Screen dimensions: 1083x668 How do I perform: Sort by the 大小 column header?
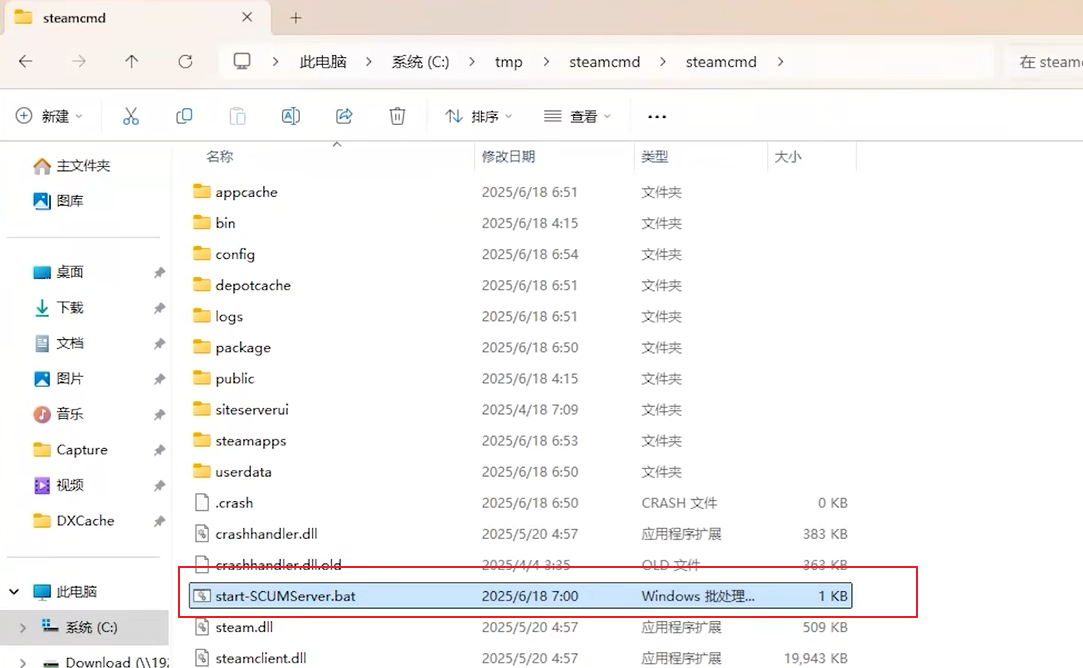point(787,156)
